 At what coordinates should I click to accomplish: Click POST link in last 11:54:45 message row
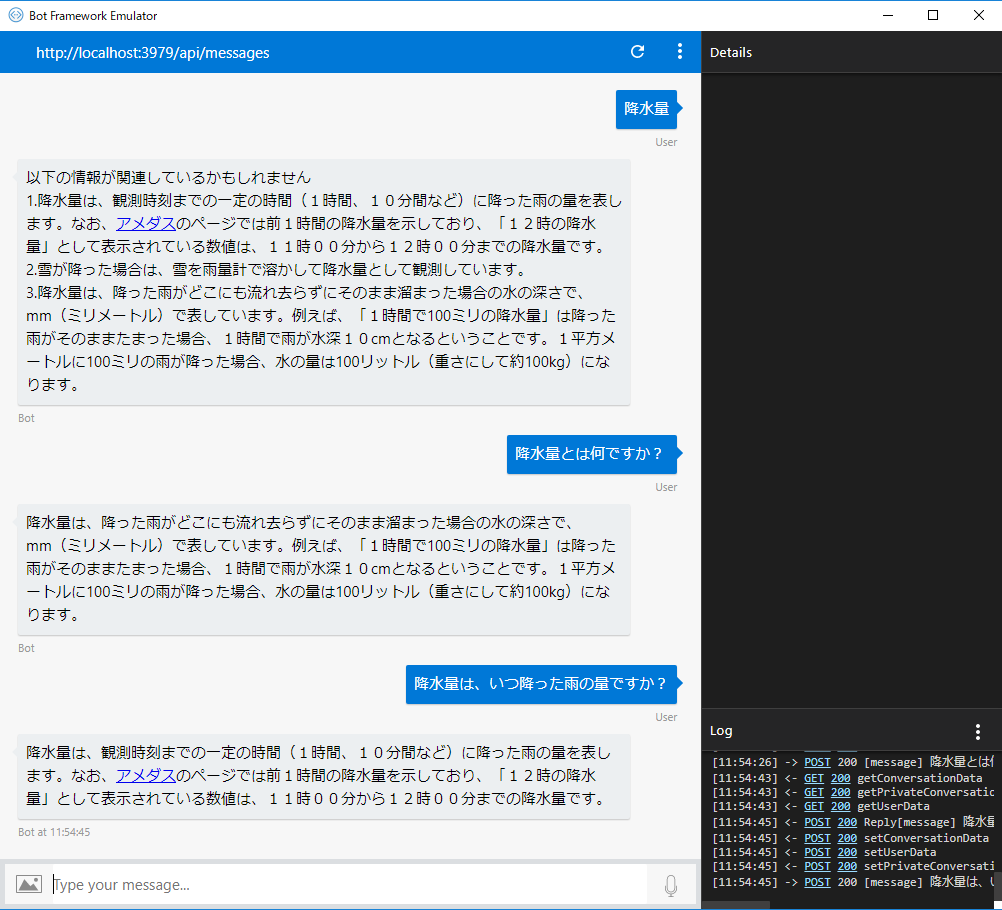coord(817,882)
